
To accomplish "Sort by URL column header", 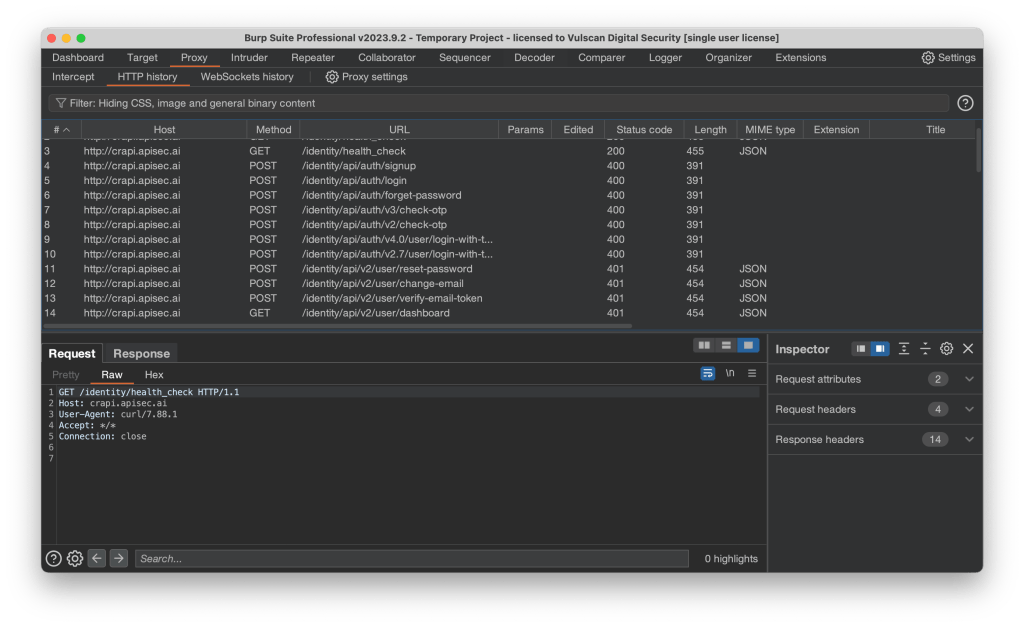I will pos(399,129).
